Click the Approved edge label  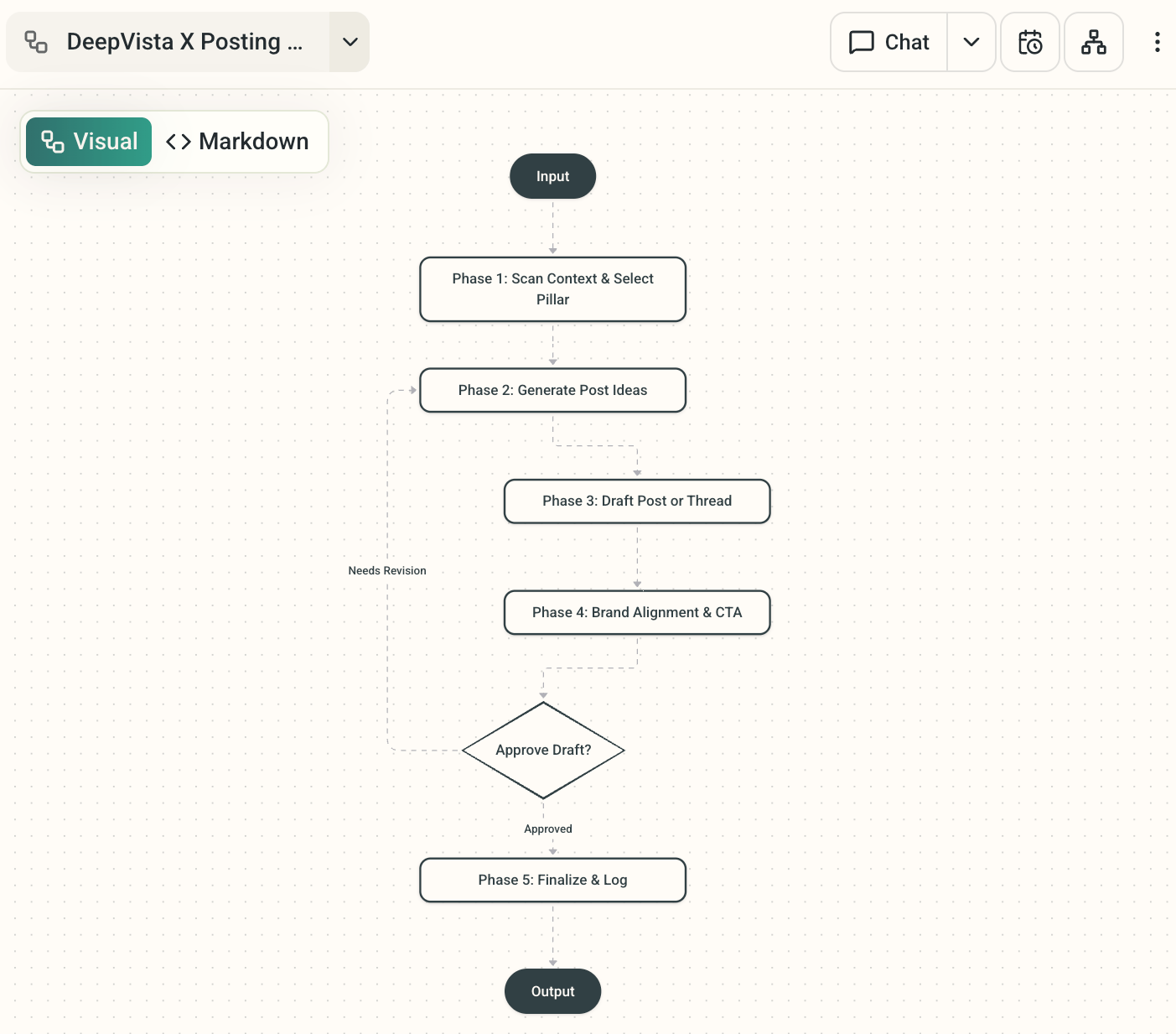click(x=548, y=829)
